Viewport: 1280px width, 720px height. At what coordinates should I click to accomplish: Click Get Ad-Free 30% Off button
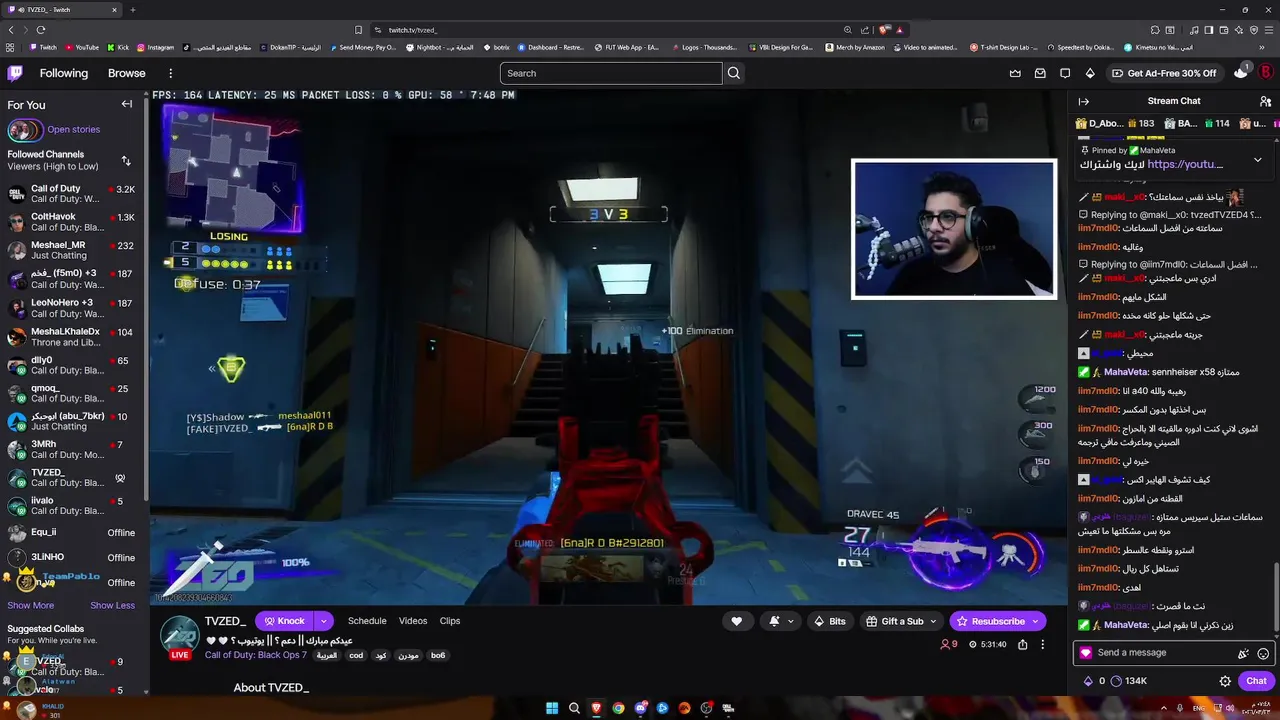[x=1163, y=73]
